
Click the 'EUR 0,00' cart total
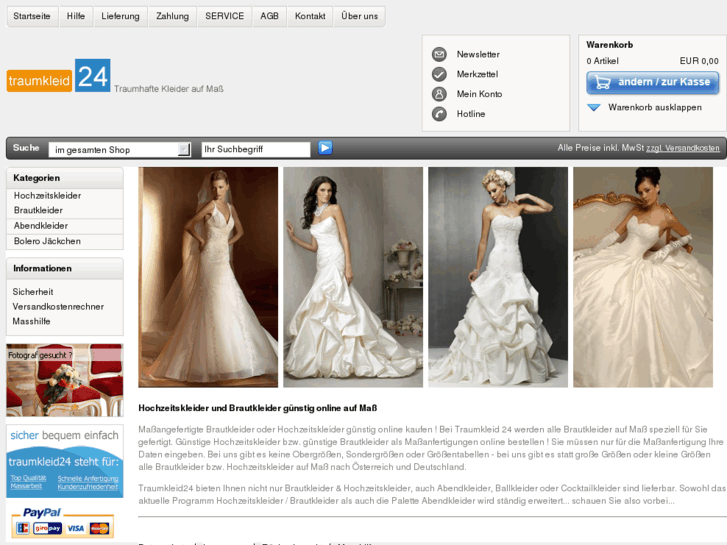coord(699,61)
